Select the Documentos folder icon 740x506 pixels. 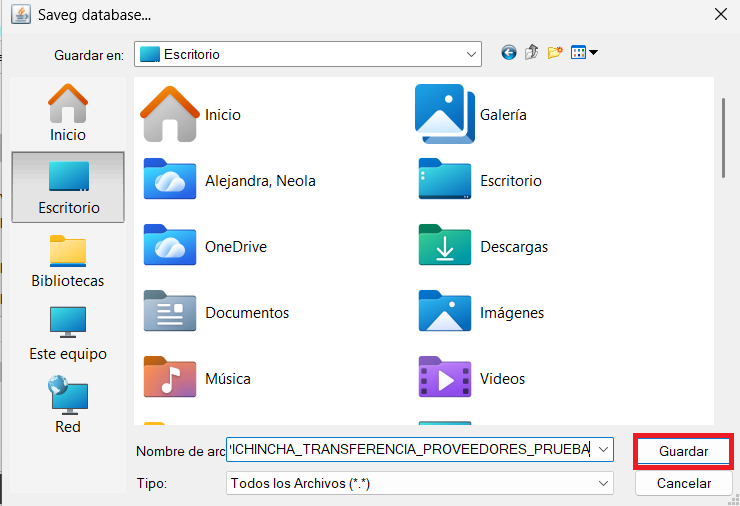[170, 312]
